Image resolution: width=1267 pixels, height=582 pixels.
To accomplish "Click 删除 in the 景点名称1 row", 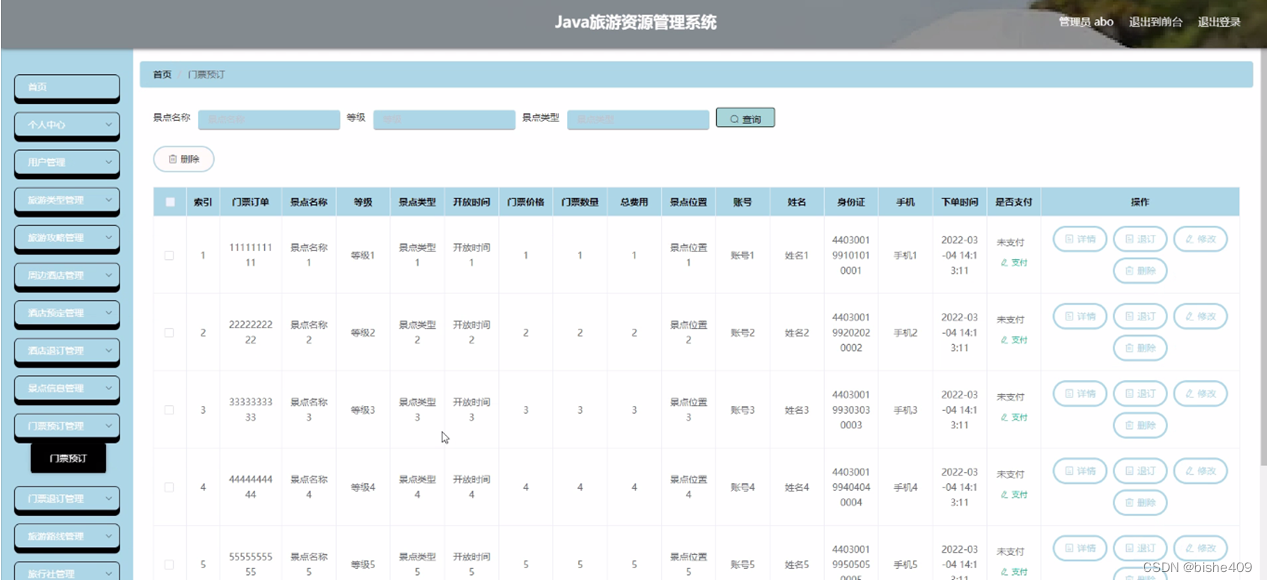I will coord(1140,270).
